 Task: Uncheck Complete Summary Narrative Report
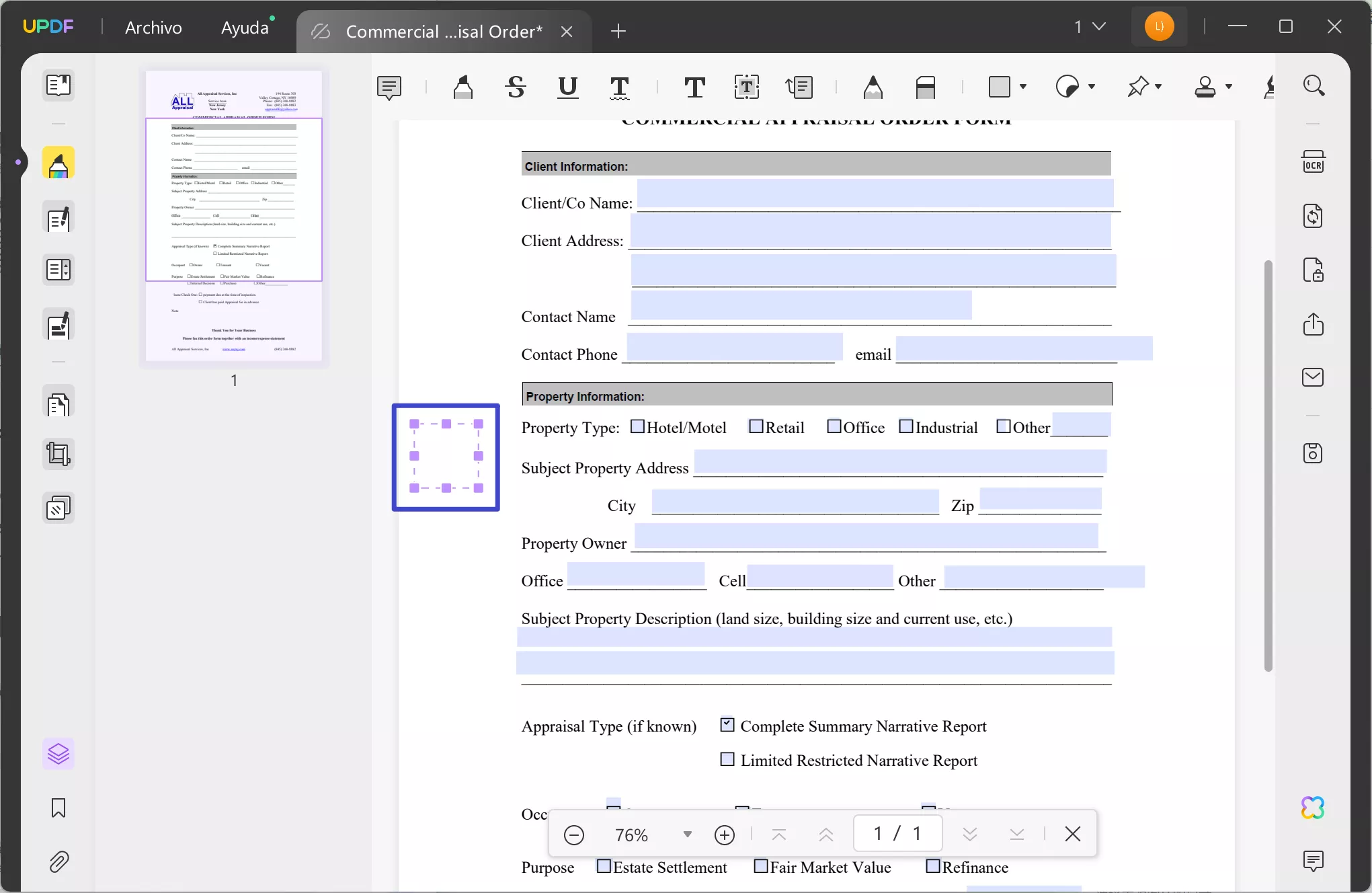pos(727,724)
